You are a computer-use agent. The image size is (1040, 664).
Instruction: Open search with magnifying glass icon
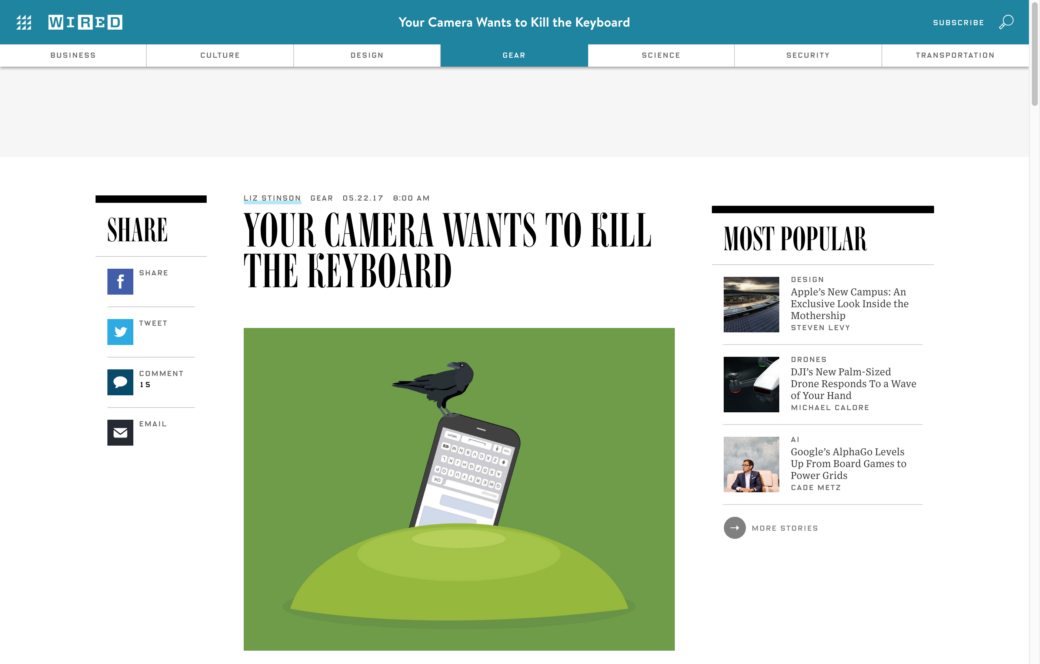(x=1006, y=22)
